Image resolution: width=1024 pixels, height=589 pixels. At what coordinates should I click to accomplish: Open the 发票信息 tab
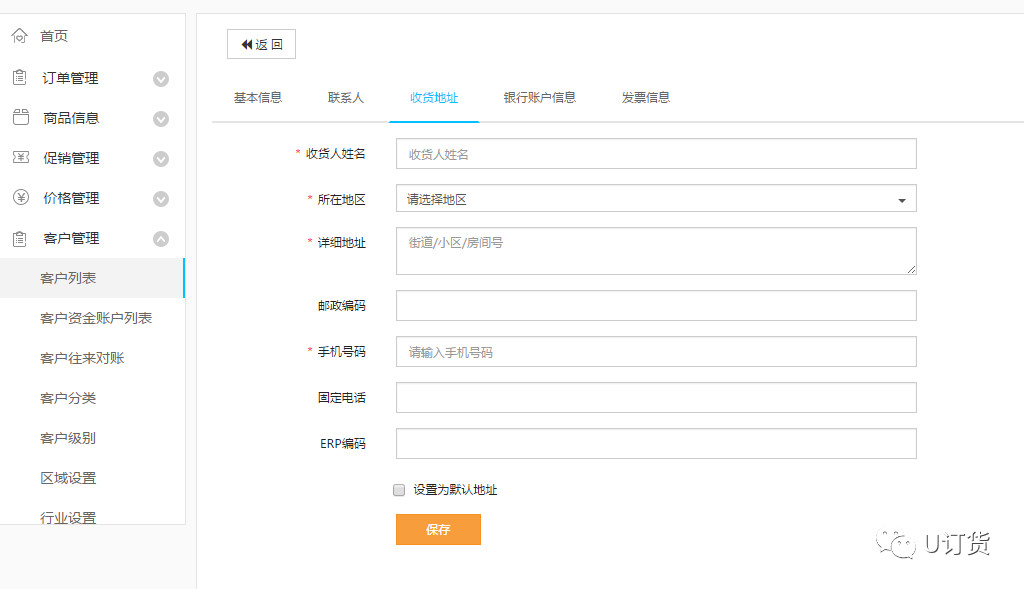tap(645, 98)
